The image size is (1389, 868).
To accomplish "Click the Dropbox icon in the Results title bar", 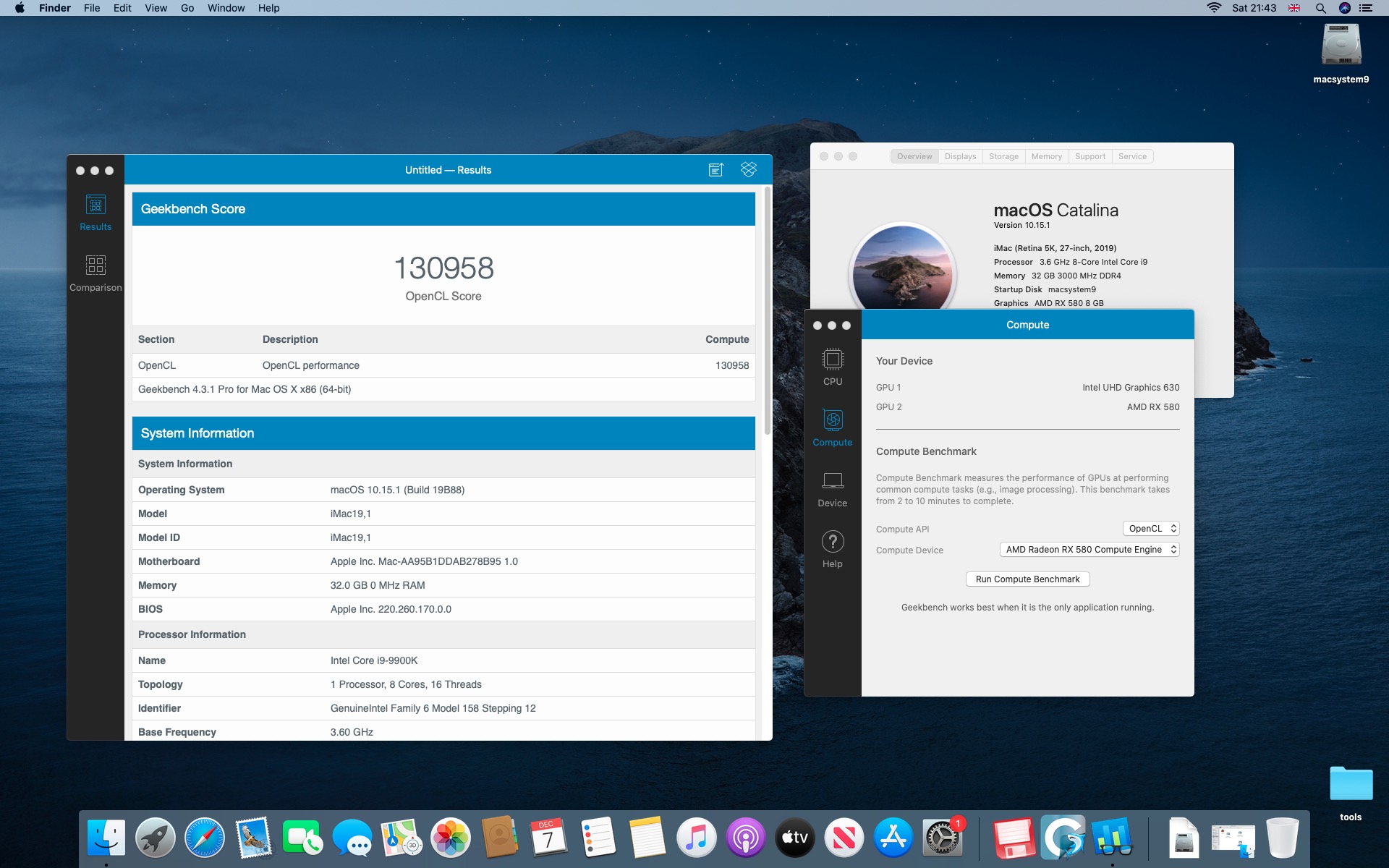I will [x=749, y=169].
